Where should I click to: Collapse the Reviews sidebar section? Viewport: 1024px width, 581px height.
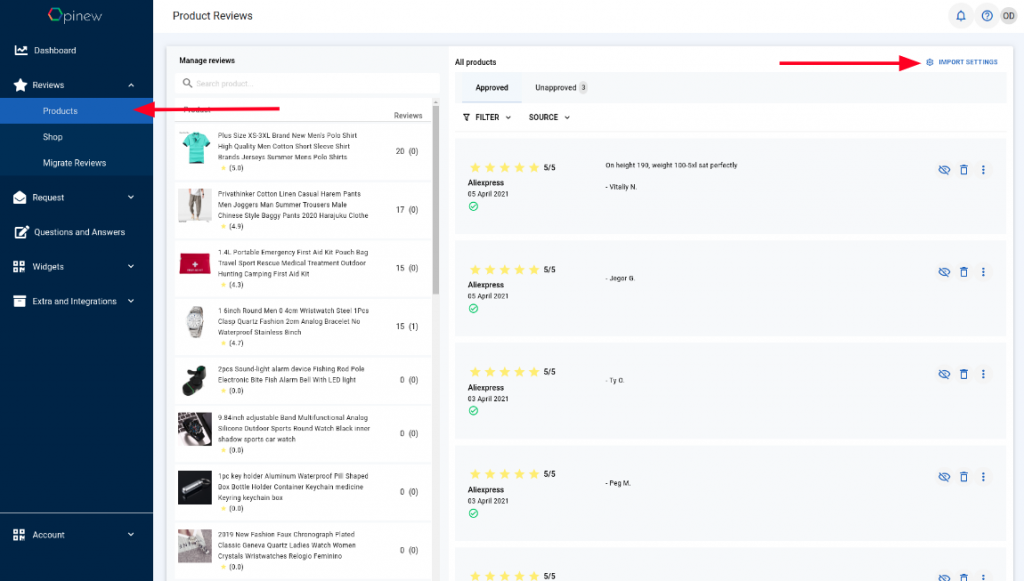tap(131, 85)
